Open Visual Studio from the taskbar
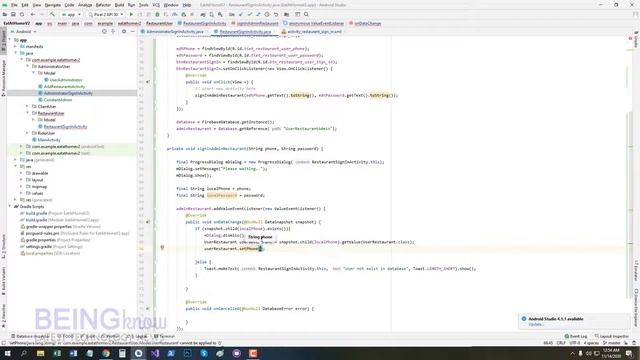The image size is (640, 360). tap(155, 353)
